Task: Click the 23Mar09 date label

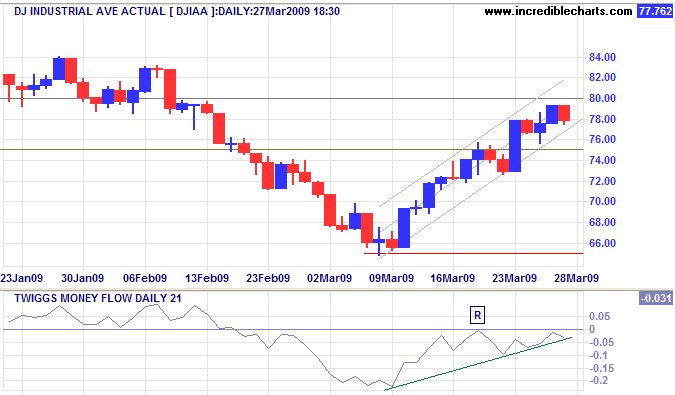Action: click(x=514, y=278)
